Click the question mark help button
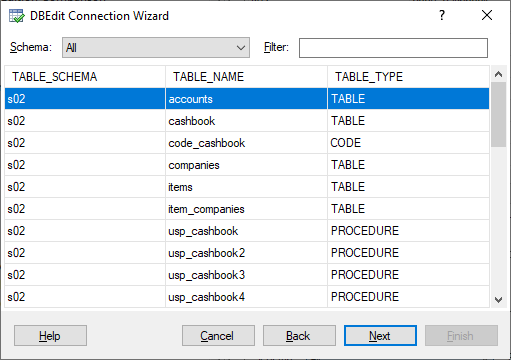Screen dimensions: 511x360 click(x=442, y=15)
